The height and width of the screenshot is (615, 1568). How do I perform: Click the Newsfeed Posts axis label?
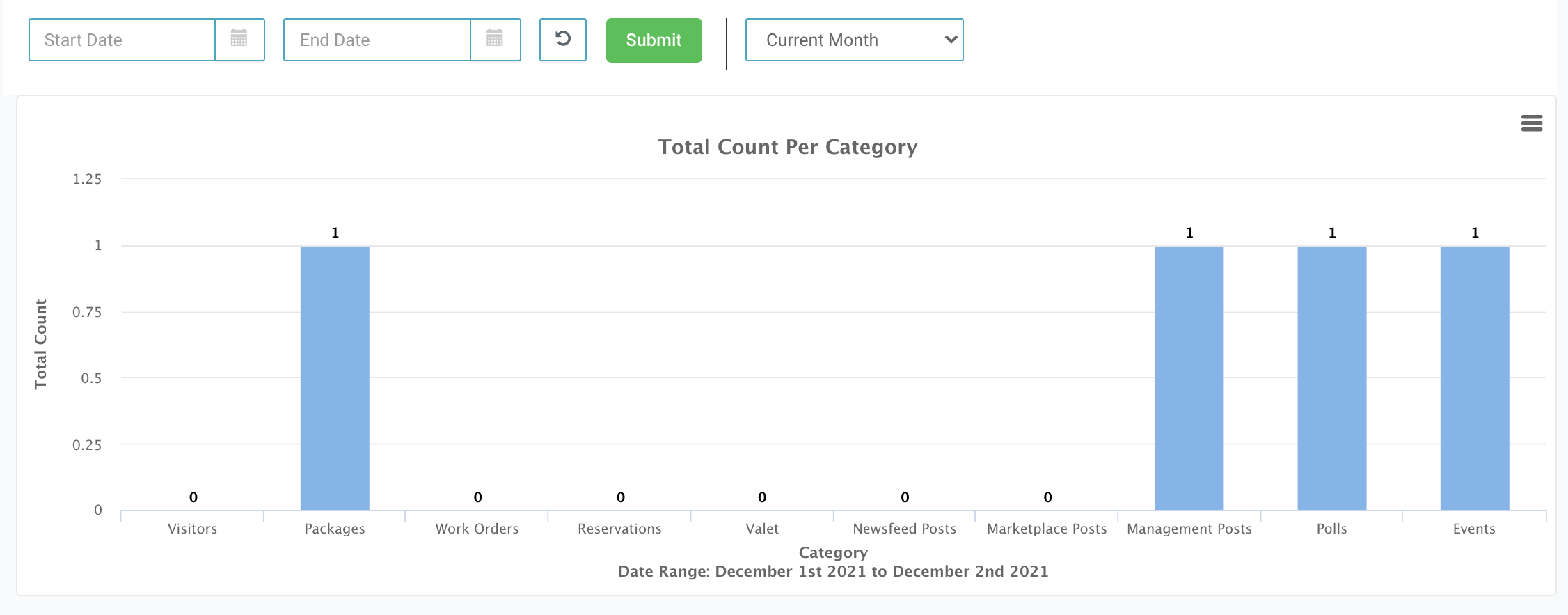(x=905, y=529)
